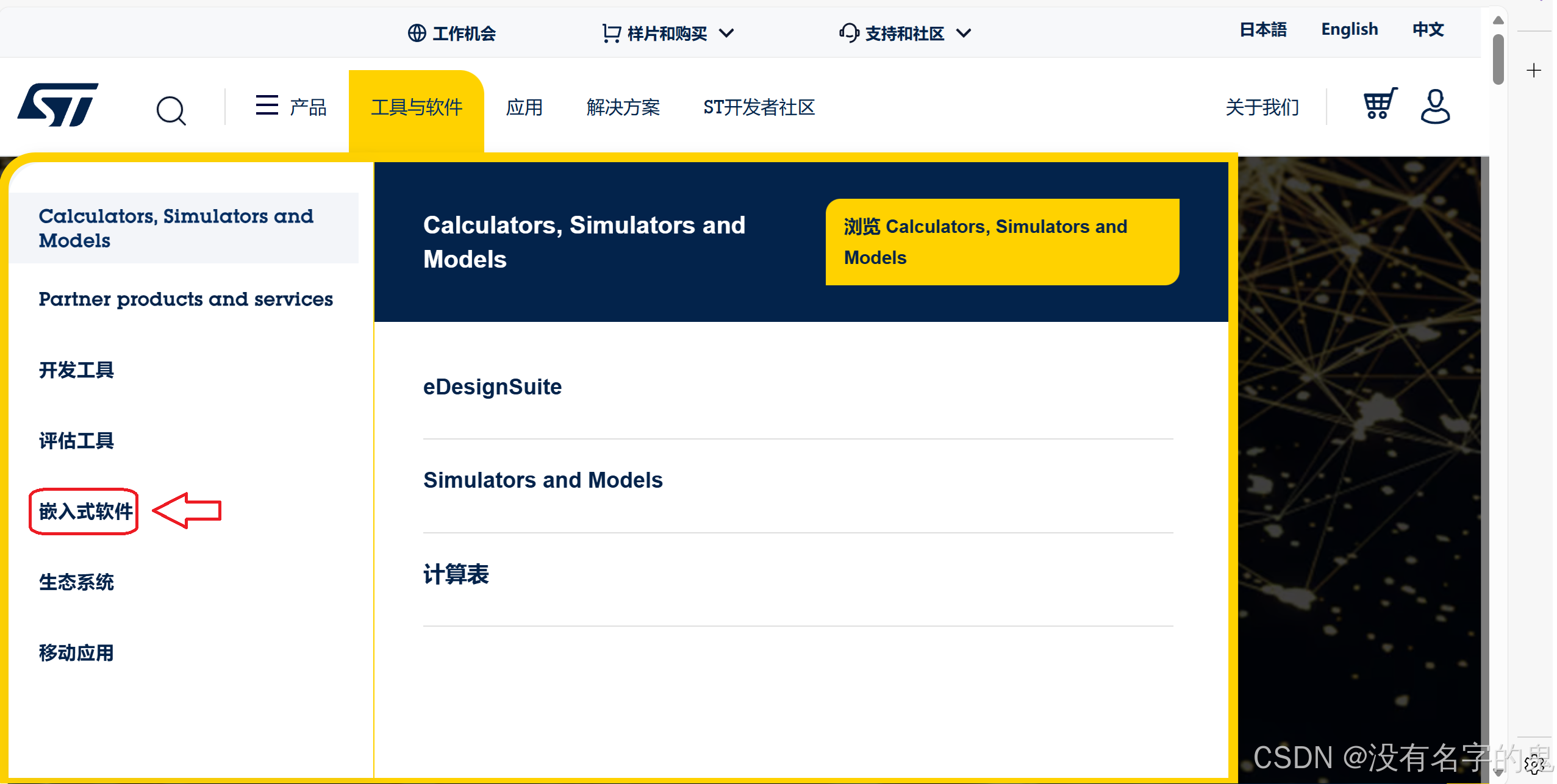The image size is (1557, 784).
Task: Open the Simulators and Models link
Action: point(543,480)
